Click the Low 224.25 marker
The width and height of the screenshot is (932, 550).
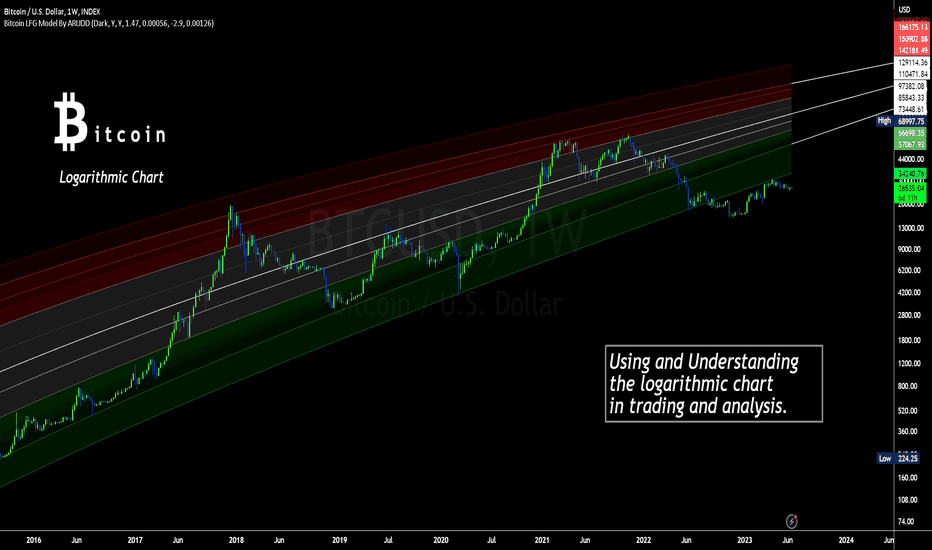[899, 458]
